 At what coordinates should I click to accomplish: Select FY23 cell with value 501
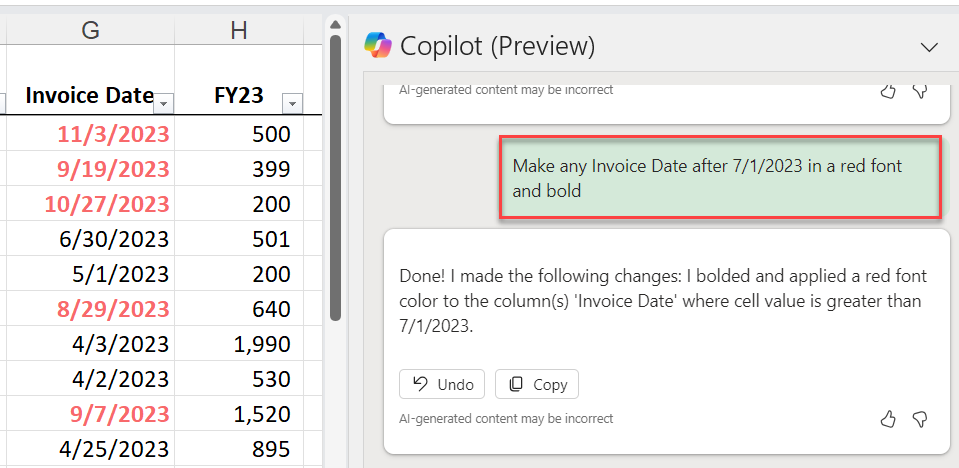click(x=239, y=239)
